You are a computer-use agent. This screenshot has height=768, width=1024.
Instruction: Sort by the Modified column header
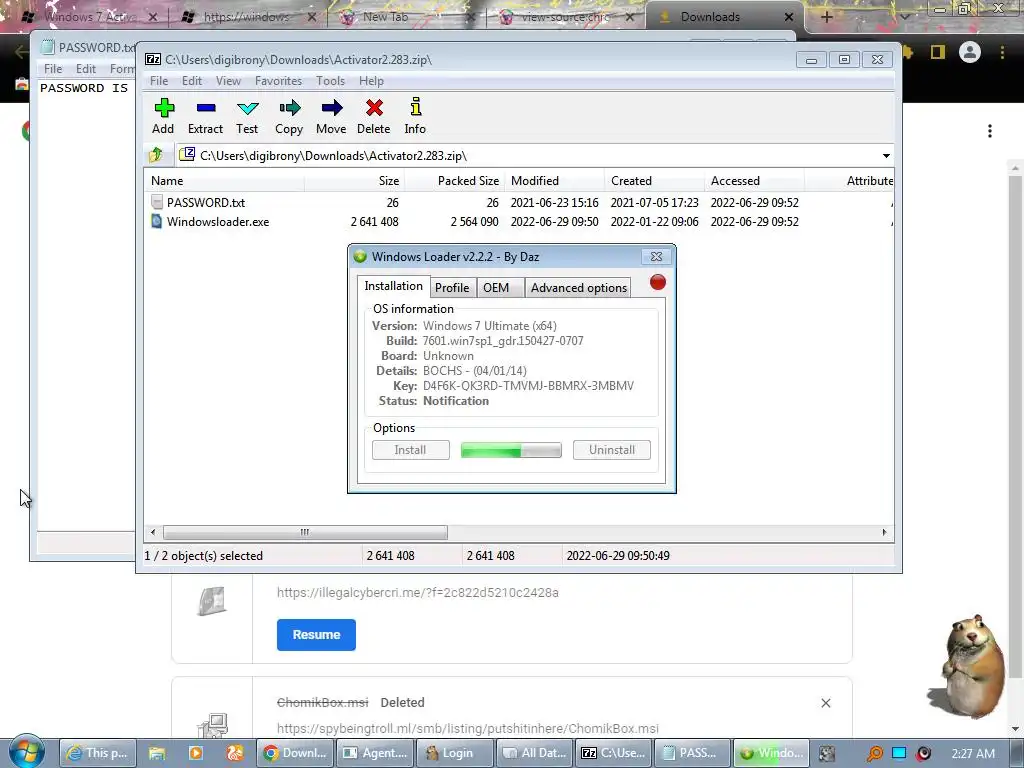point(554,181)
